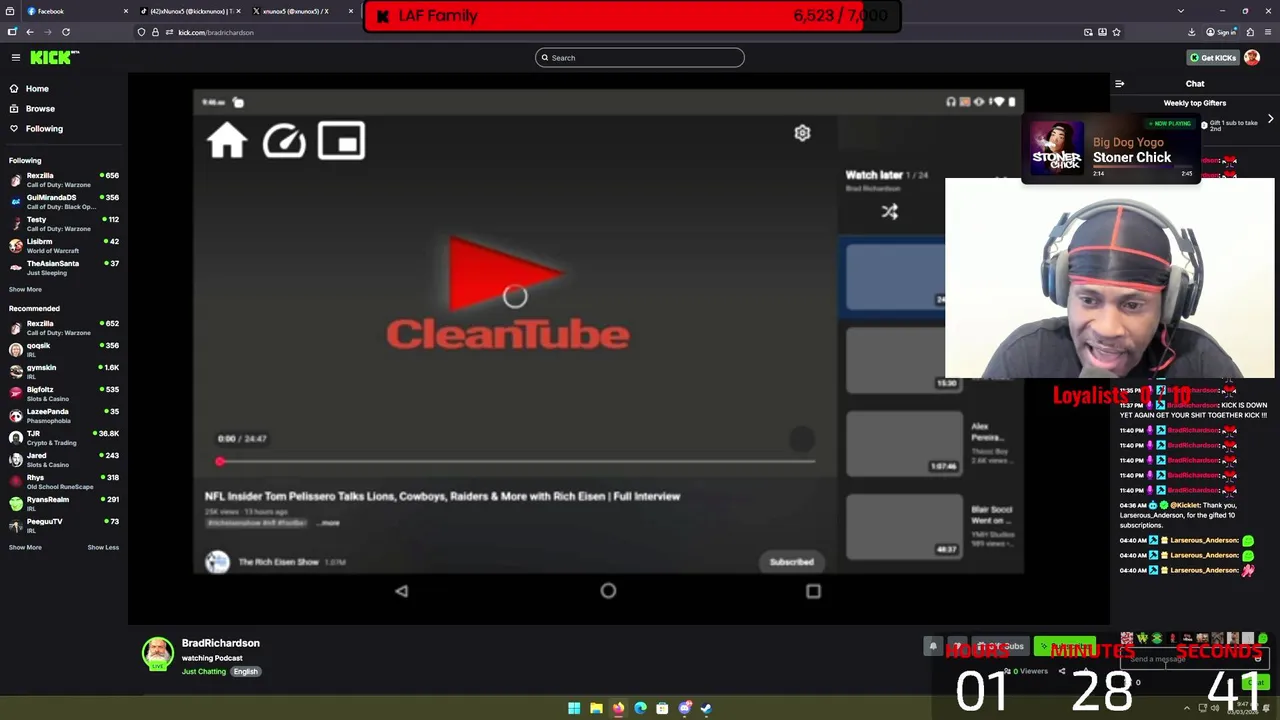Click the English language tag
The width and height of the screenshot is (1280, 720).
pos(245,672)
